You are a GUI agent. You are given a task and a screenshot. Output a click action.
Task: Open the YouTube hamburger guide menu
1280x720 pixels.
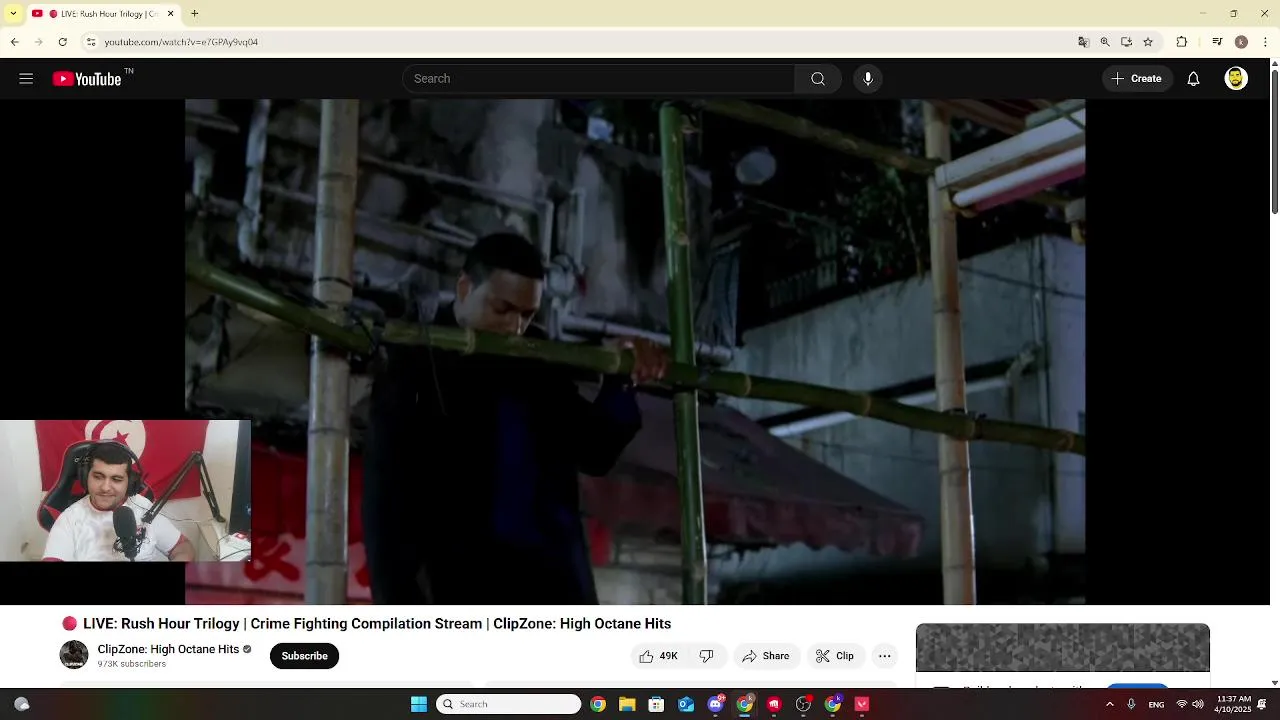click(x=26, y=79)
